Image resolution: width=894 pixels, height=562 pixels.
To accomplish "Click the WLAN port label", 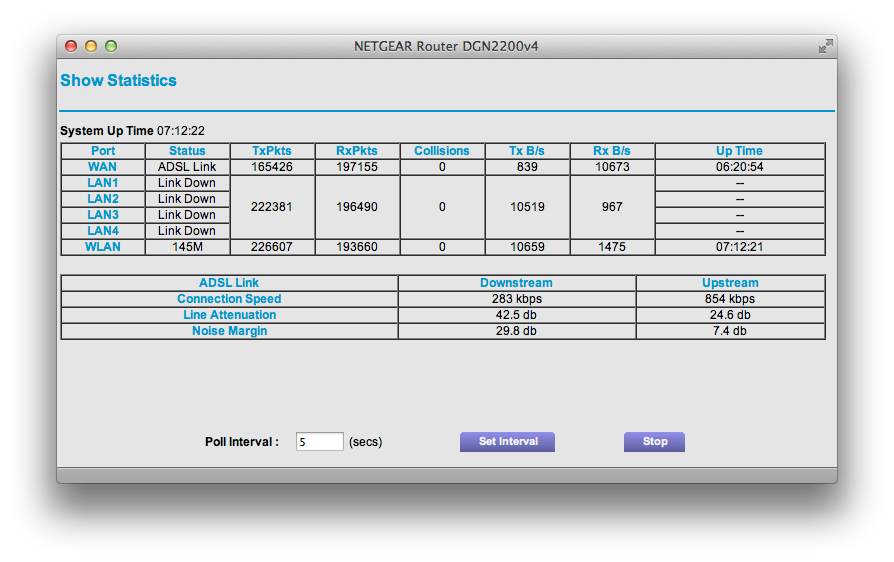I will tap(103, 247).
